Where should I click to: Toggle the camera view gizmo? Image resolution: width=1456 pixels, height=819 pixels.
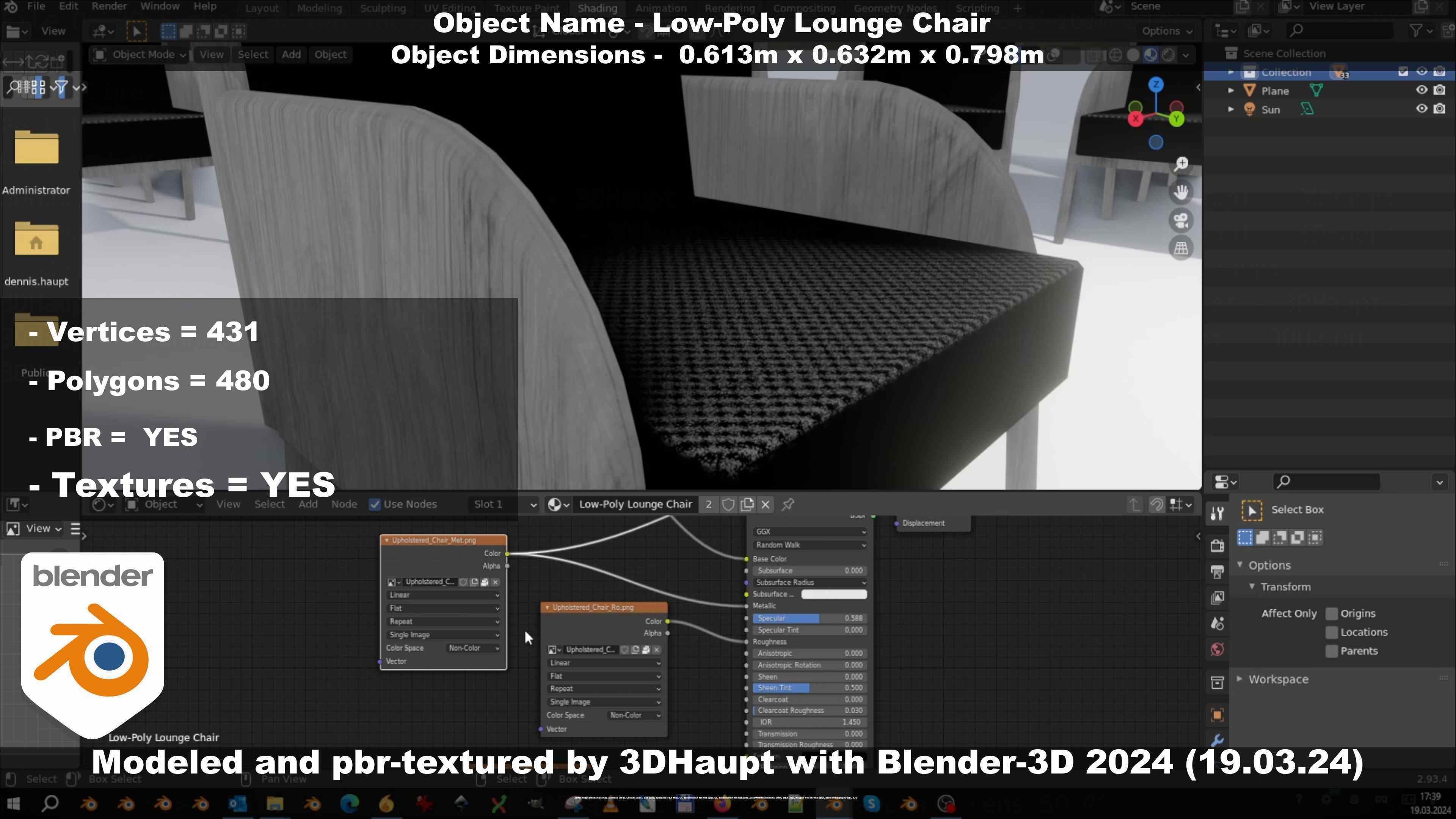(x=1181, y=220)
